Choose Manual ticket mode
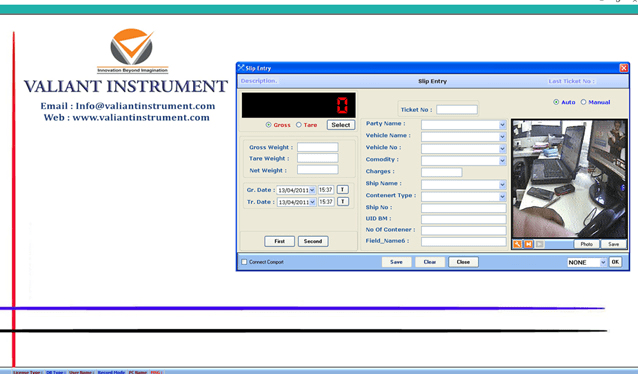The image size is (638, 374). coord(583,102)
